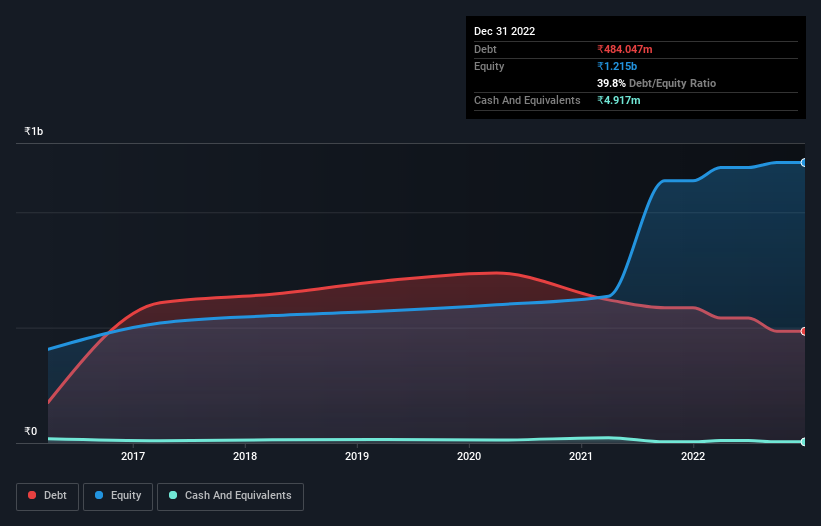The height and width of the screenshot is (526, 821).
Task: Click the Debt end-point marker on the red line
Action: [804, 331]
